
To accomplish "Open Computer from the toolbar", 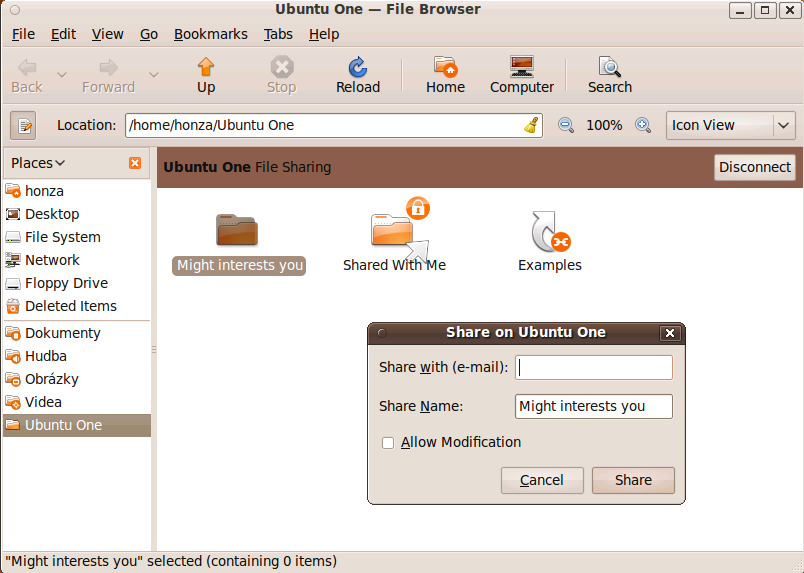I will [x=521, y=75].
